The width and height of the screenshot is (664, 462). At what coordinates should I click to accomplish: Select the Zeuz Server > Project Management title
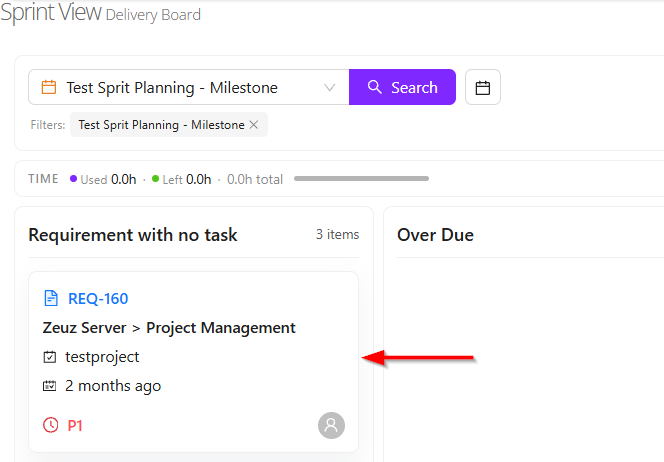(169, 327)
